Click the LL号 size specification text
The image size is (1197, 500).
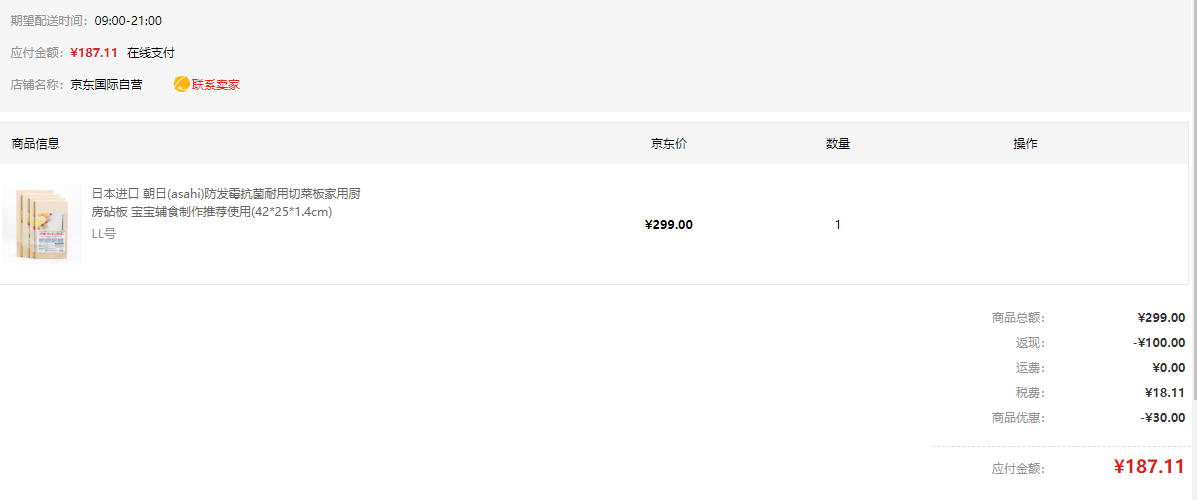point(104,234)
